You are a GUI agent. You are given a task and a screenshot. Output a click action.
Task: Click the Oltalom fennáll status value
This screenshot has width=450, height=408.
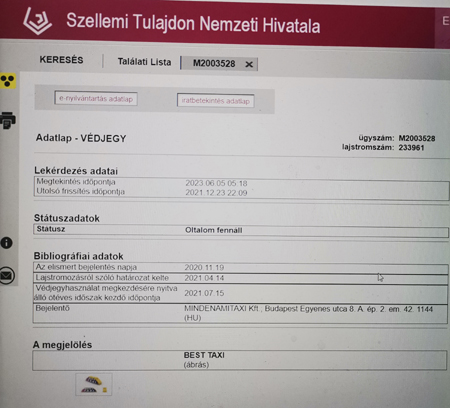(214, 230)
